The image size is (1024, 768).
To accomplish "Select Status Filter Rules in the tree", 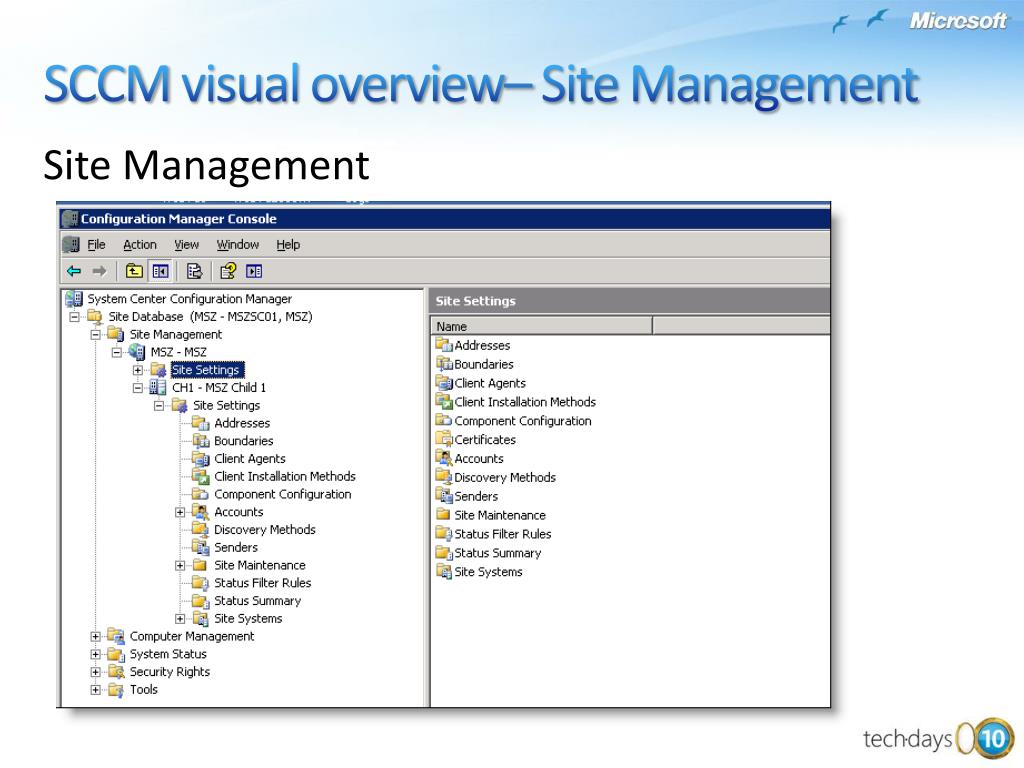I will tap(263, 583).
